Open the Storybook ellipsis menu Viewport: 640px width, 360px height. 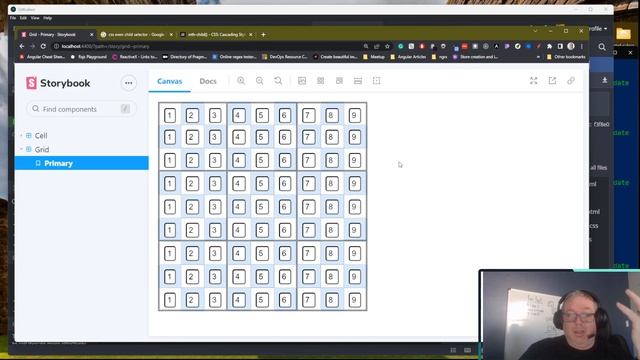point(129,83)
